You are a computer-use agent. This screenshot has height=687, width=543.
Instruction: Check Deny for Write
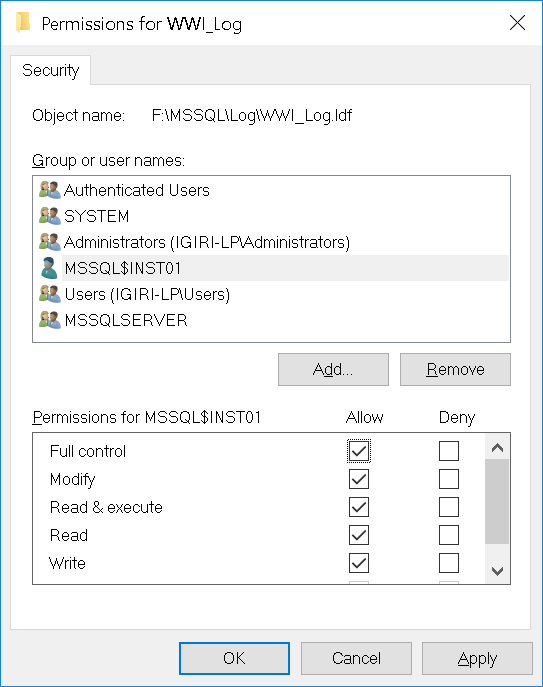(x=449, y=563)
